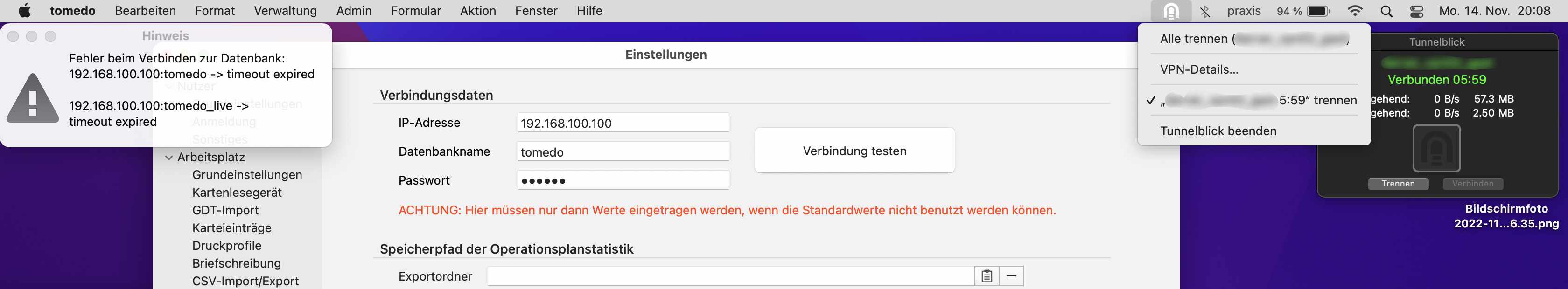The width and height of the screenshot is (1568, 289).
Task: Click the Trennen button in Tunnelblick window
Action: coord(1398,184)
